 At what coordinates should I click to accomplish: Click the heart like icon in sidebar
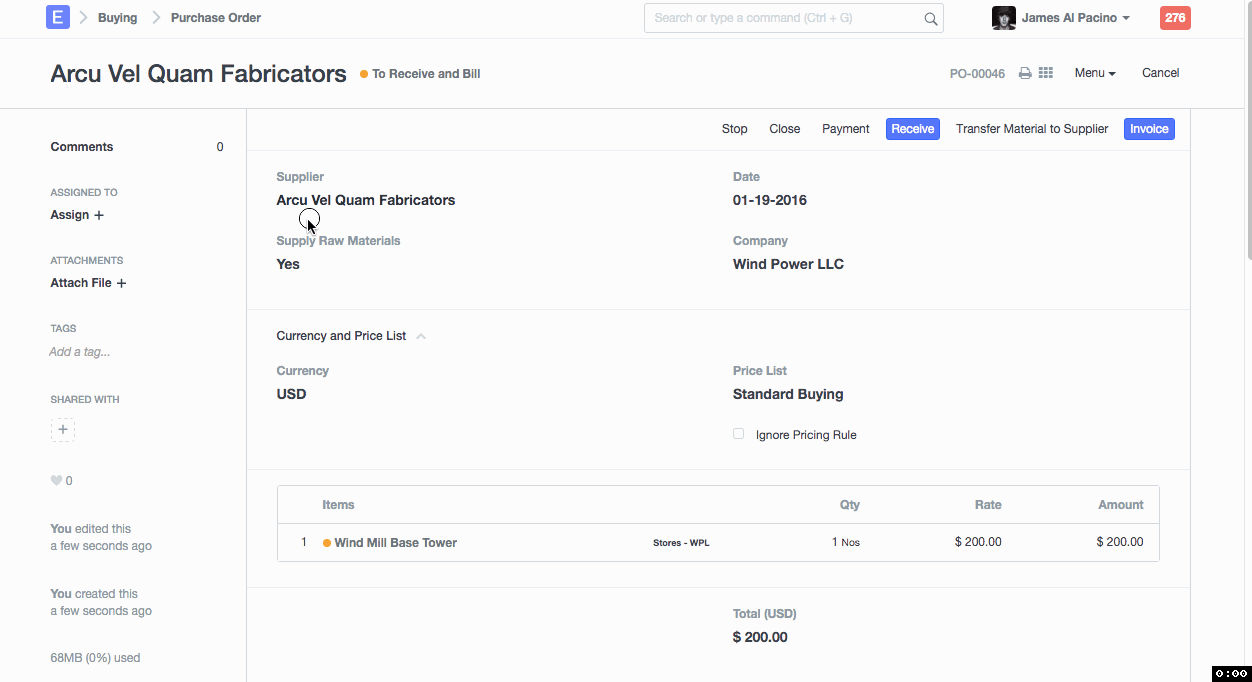tap(56, 481)
